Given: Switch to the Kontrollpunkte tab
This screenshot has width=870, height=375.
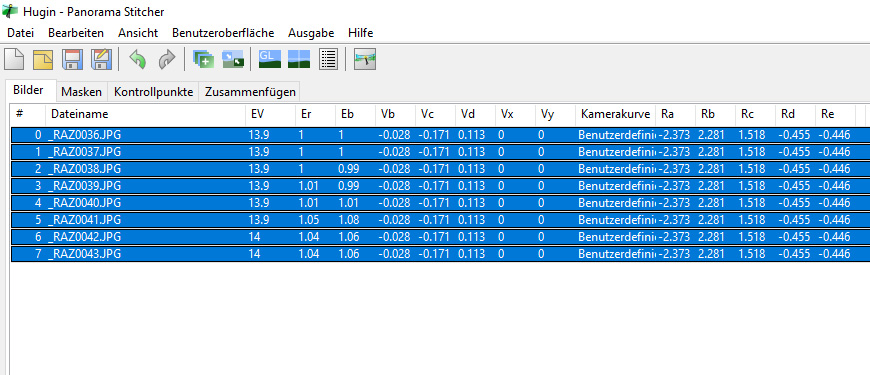Looking at the screenshot, I should (x=153, y=92).
